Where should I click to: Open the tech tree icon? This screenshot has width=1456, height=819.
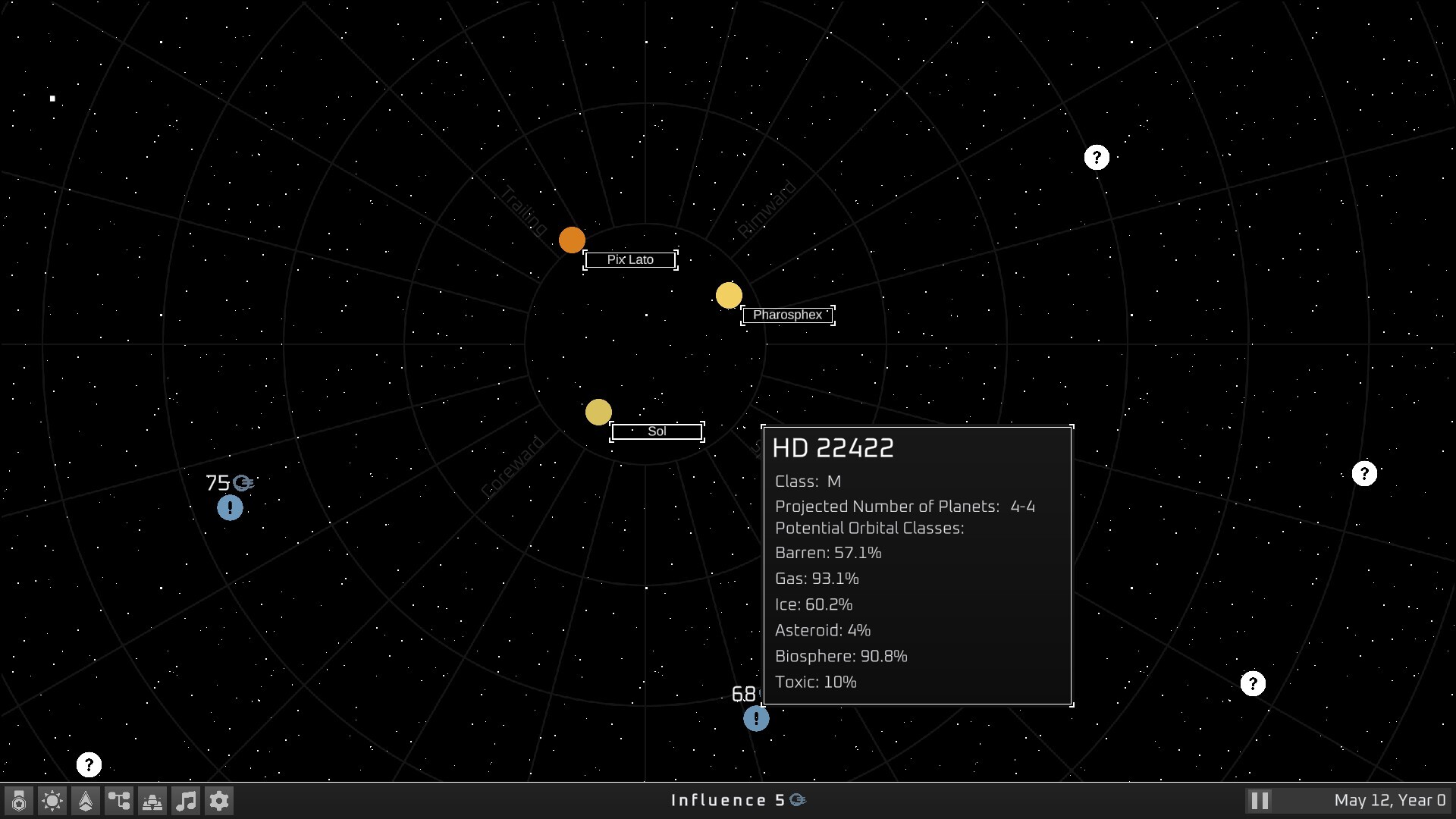pyautogui.click(x=118, y=800)
